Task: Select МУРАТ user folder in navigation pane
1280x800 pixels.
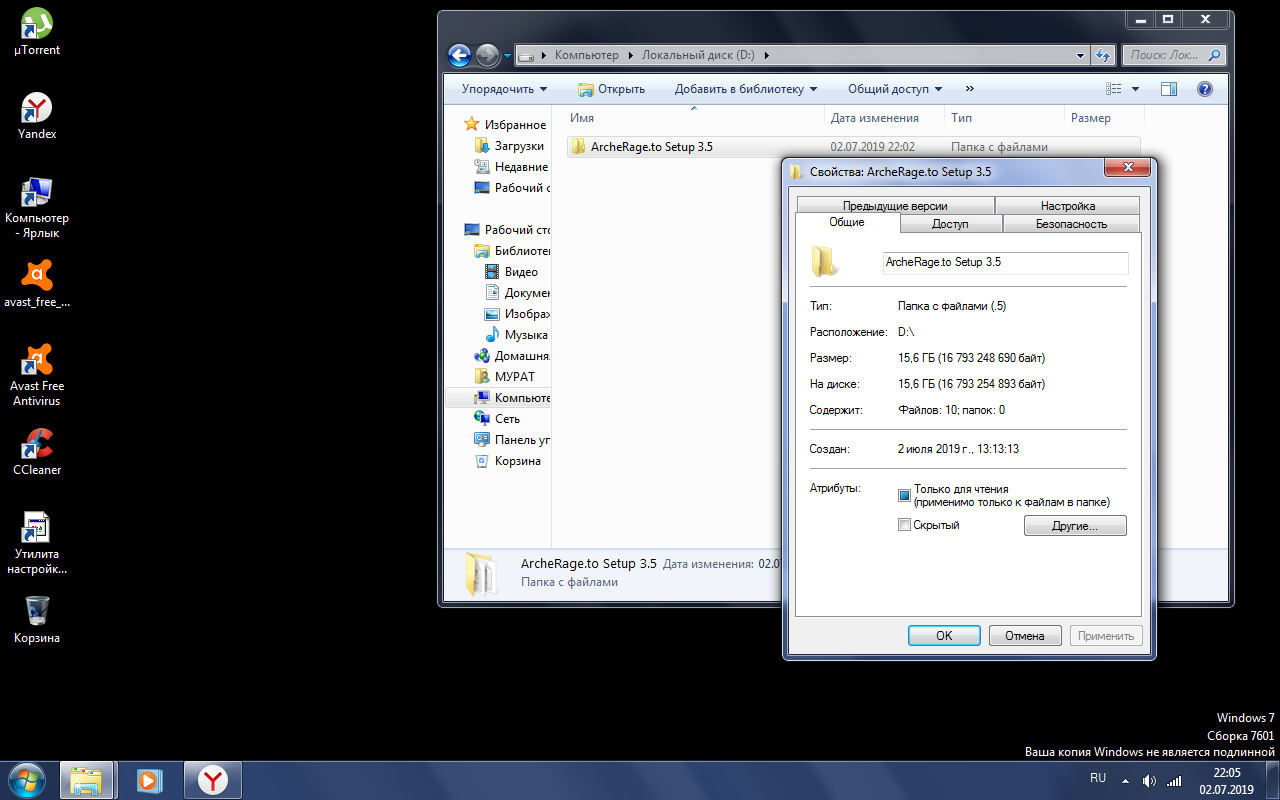Action: [505, 377]
